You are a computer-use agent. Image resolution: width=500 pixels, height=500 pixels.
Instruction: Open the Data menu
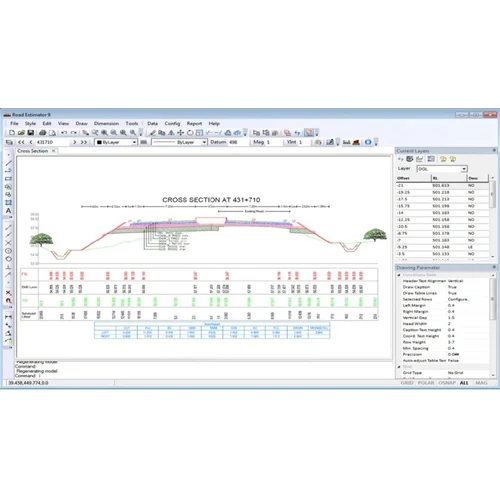tap(153, 123)
